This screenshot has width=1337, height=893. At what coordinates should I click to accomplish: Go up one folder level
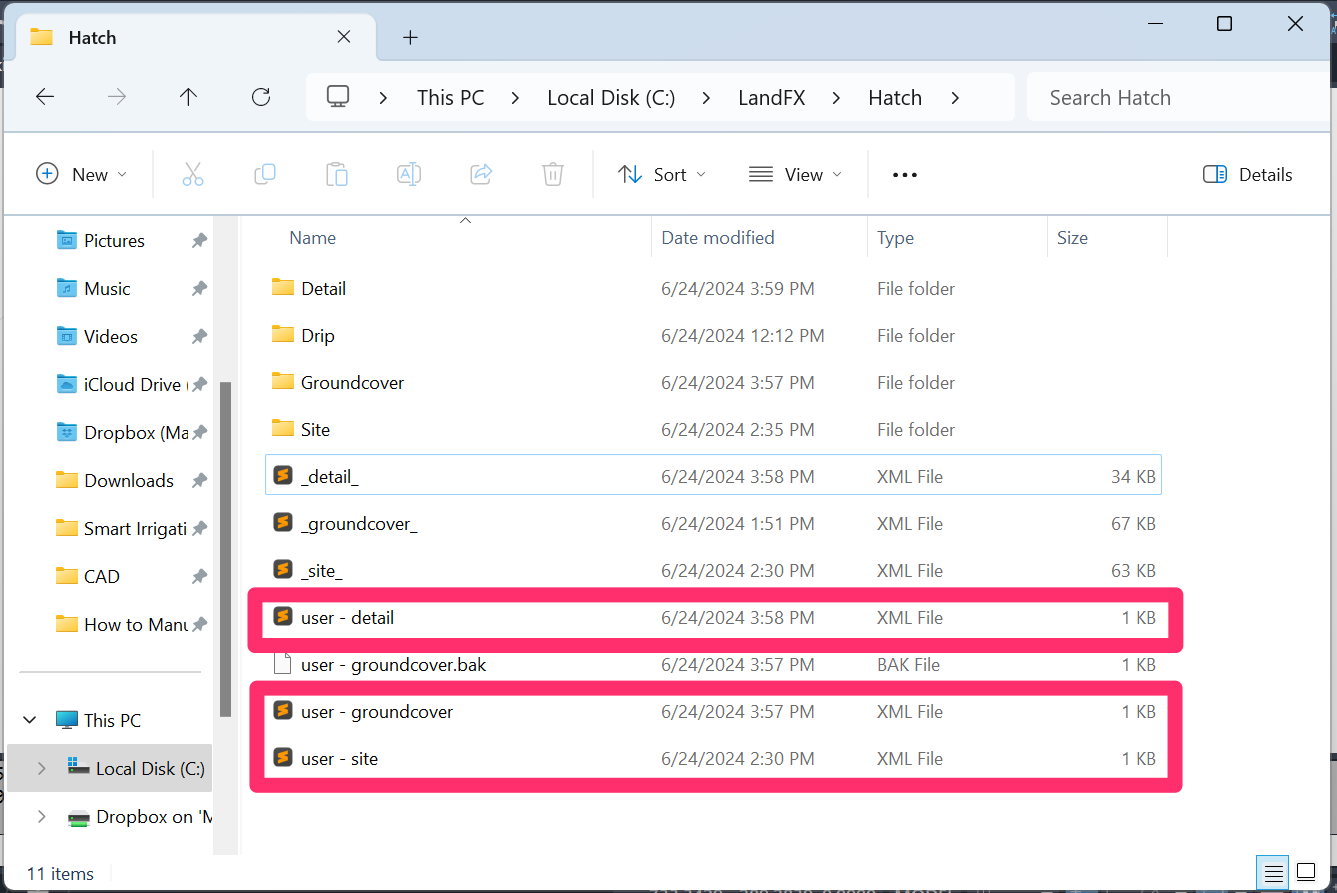(188, 97)
